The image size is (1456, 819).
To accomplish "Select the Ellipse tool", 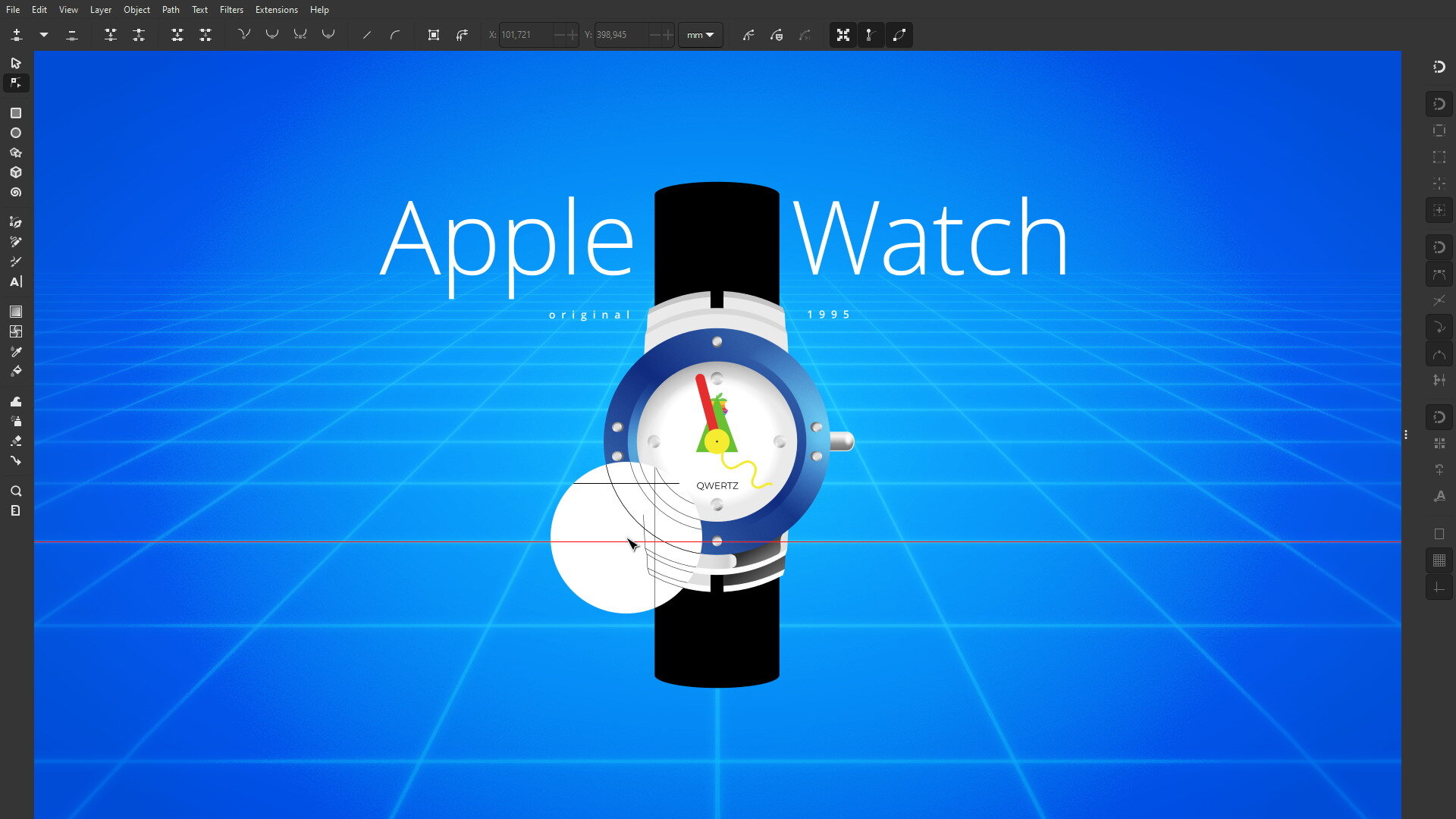I will coord(16,133).
